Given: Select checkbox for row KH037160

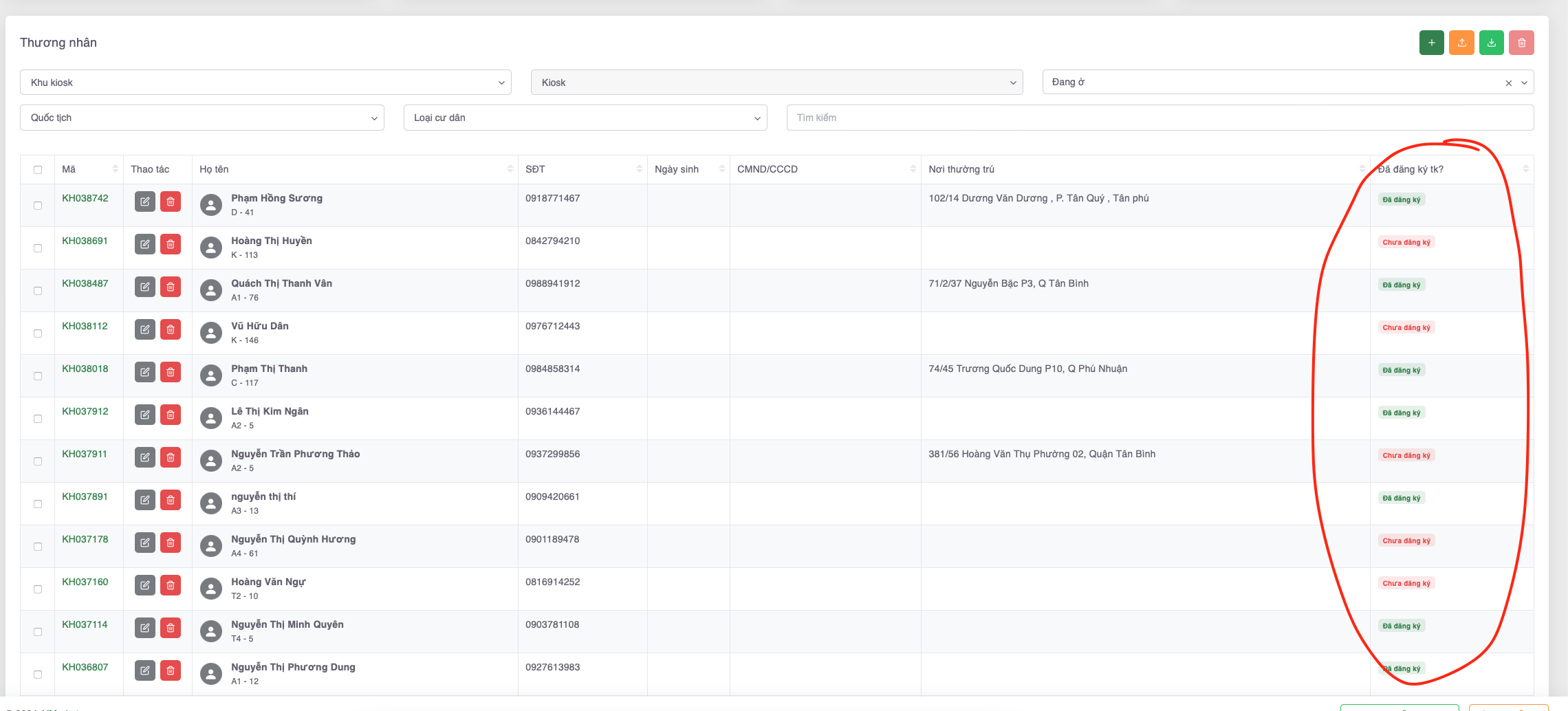Looking at the screenshot, I should [38, 589].
